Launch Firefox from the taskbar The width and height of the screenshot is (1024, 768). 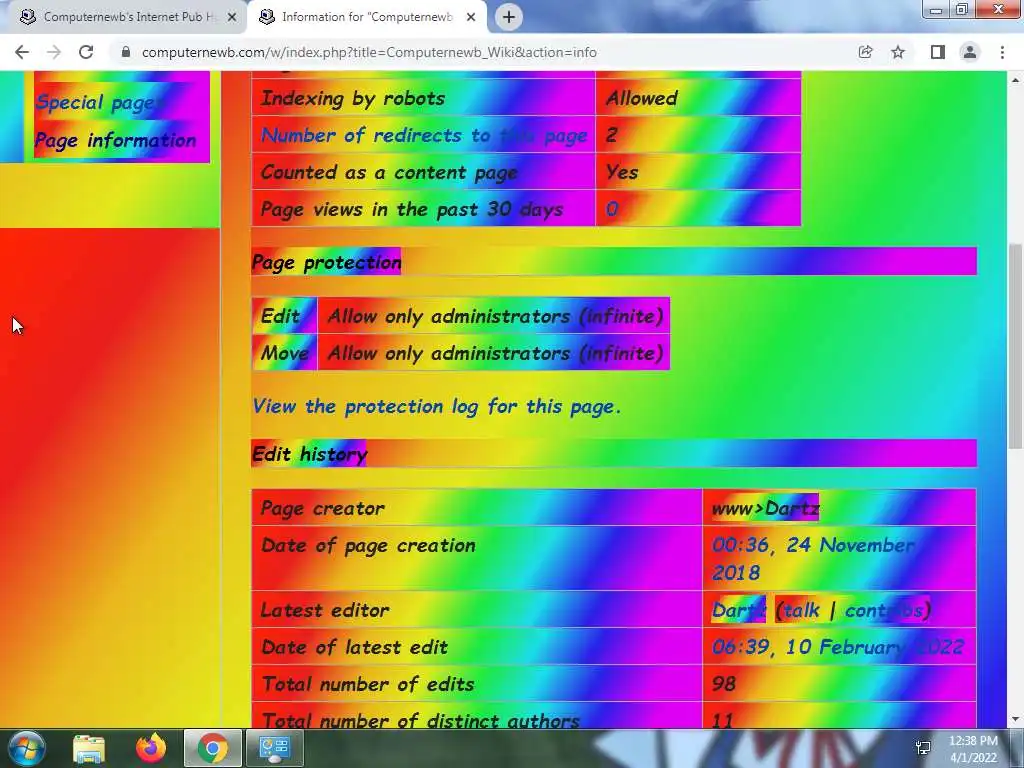pos(151,748)
